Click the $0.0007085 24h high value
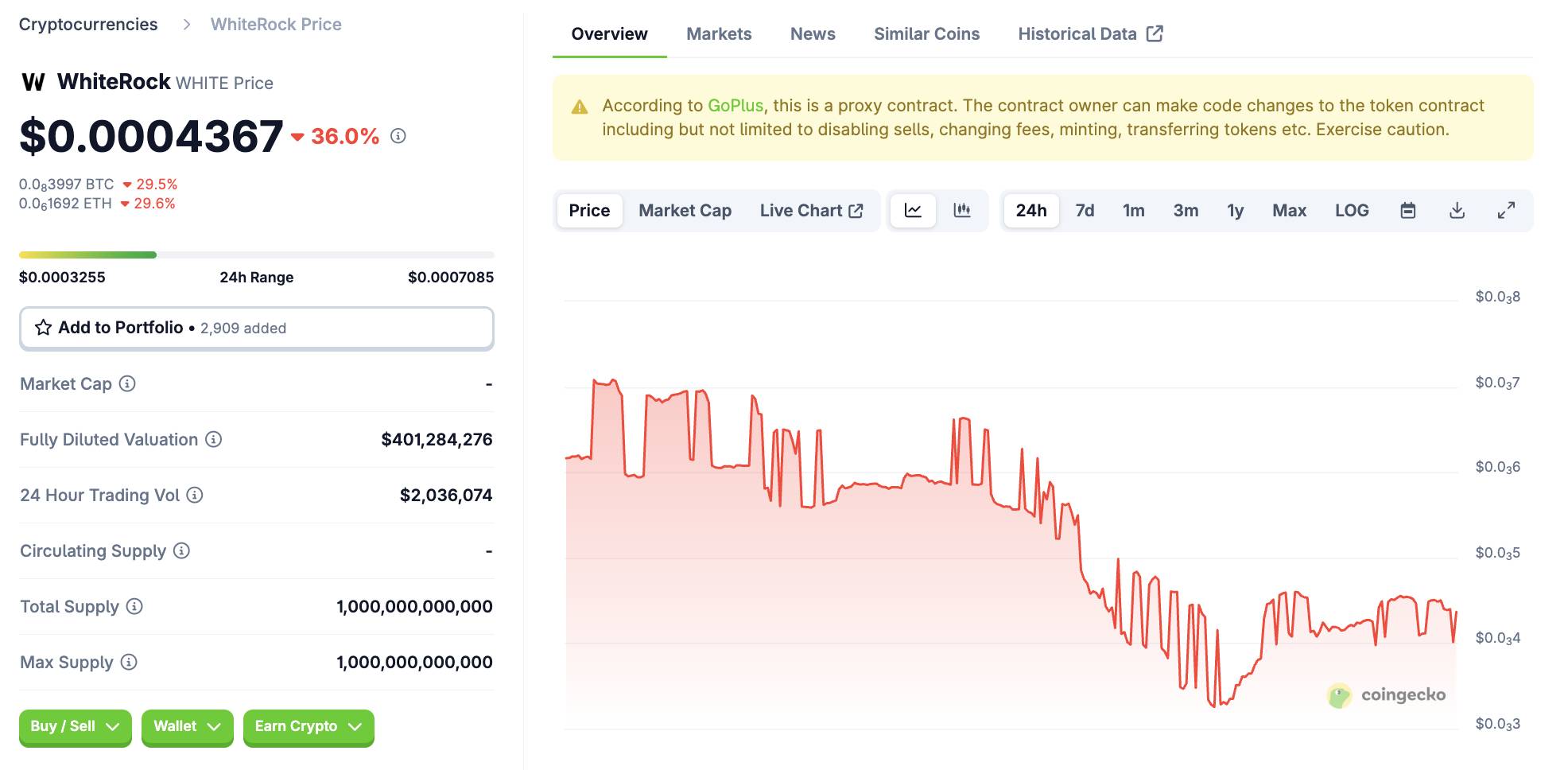Screen dimensions: 1568x770 pyautogui.click(x=451, y=278)
